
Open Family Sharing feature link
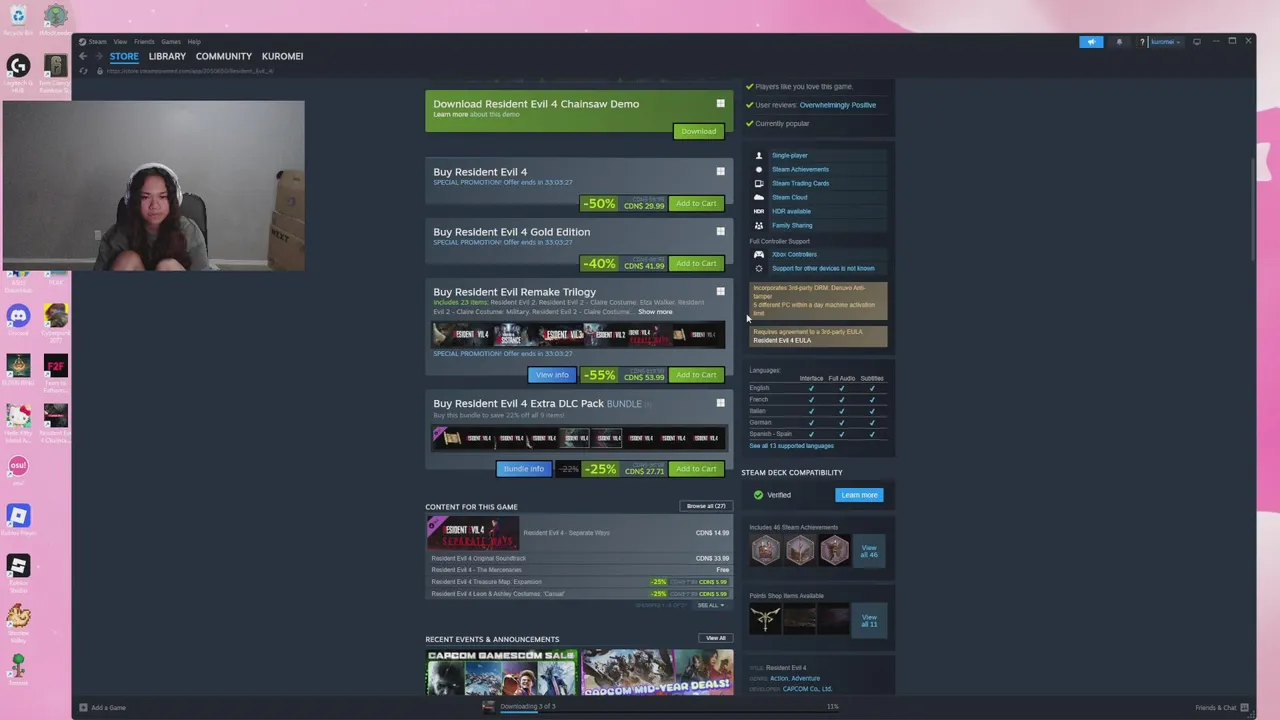792,226
